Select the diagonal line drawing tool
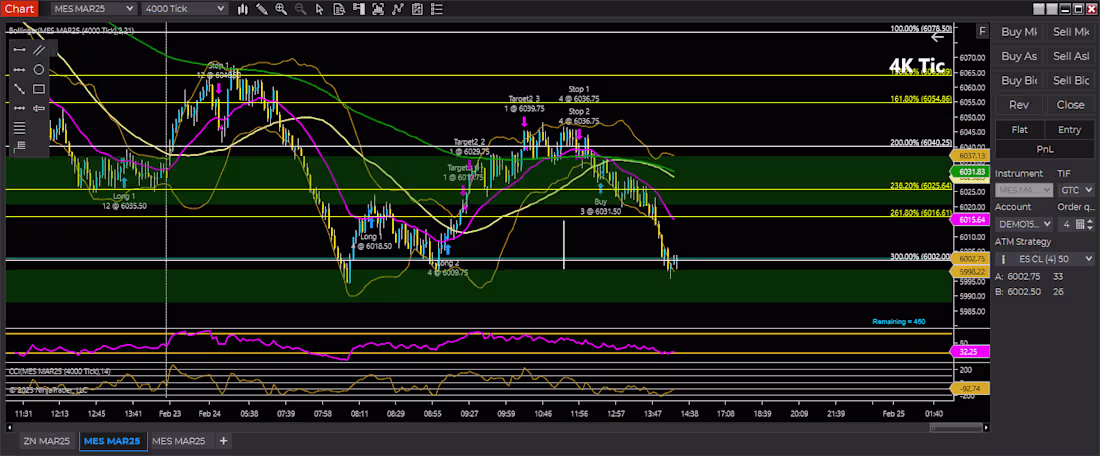 pyautogui.click(x=20, y=89)
